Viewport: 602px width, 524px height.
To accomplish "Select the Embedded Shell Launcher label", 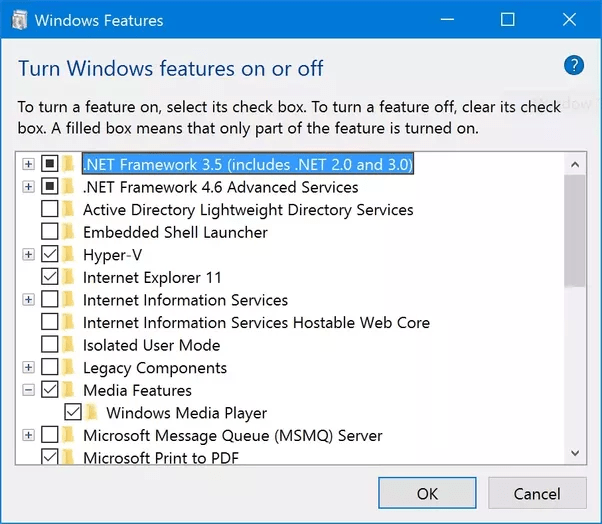I will 175,232.
